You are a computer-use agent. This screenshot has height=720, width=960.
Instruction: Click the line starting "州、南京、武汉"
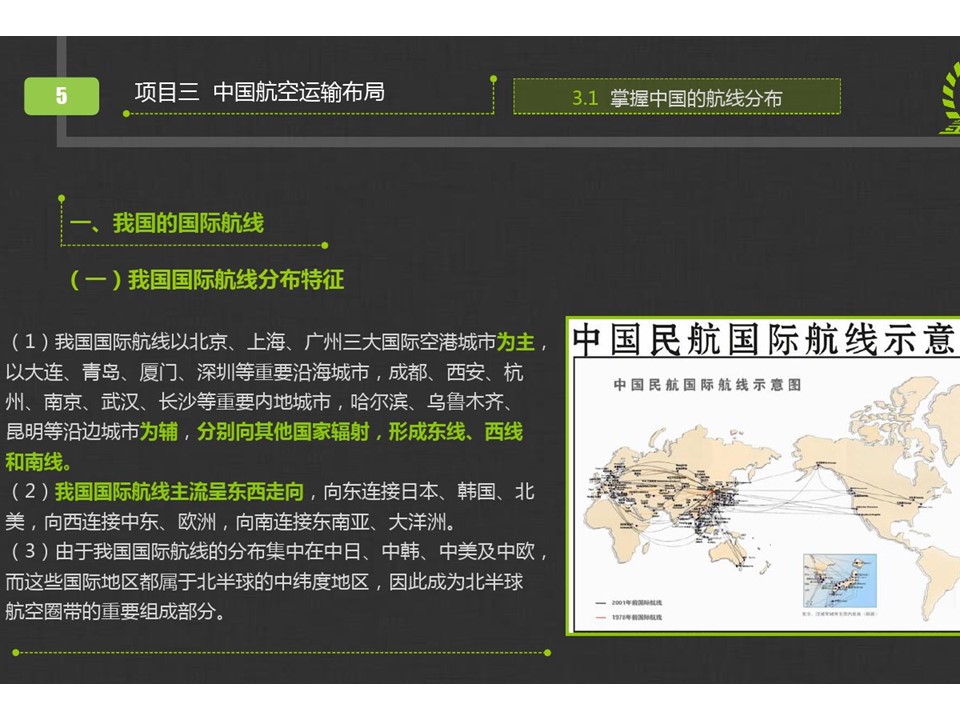[260, 402]
